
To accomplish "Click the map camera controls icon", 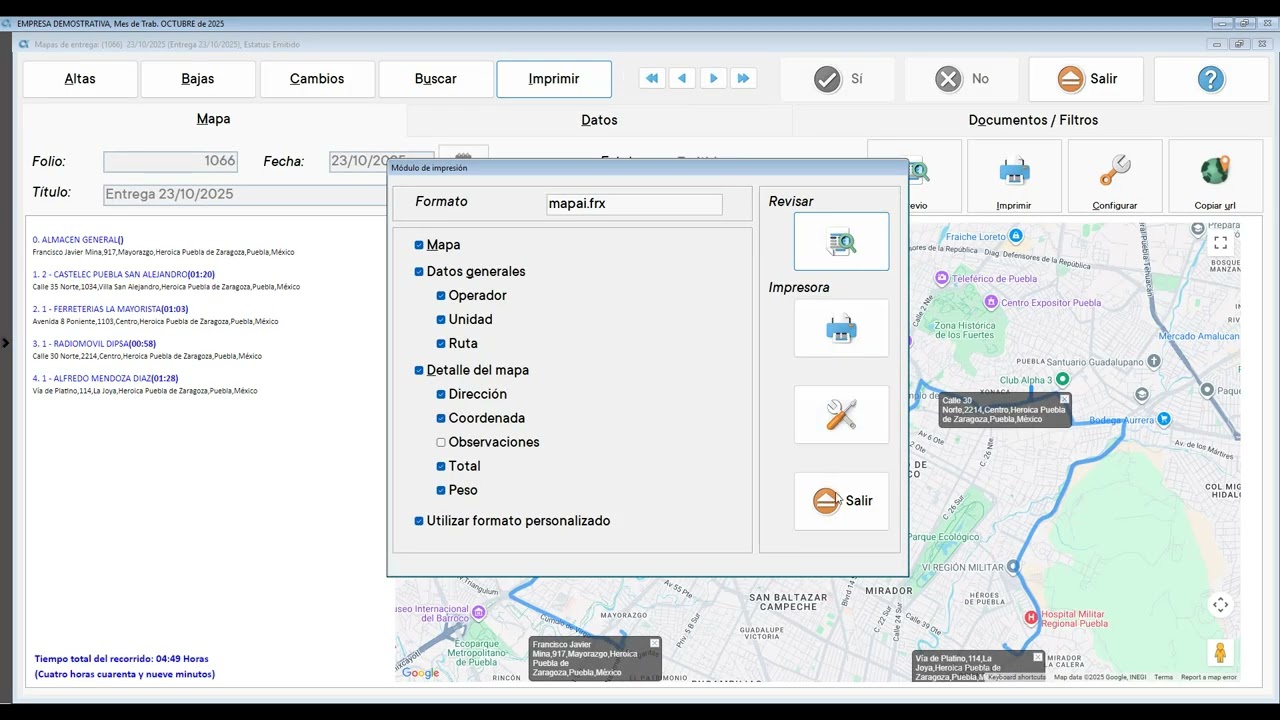I will [x=1220, y=605].
